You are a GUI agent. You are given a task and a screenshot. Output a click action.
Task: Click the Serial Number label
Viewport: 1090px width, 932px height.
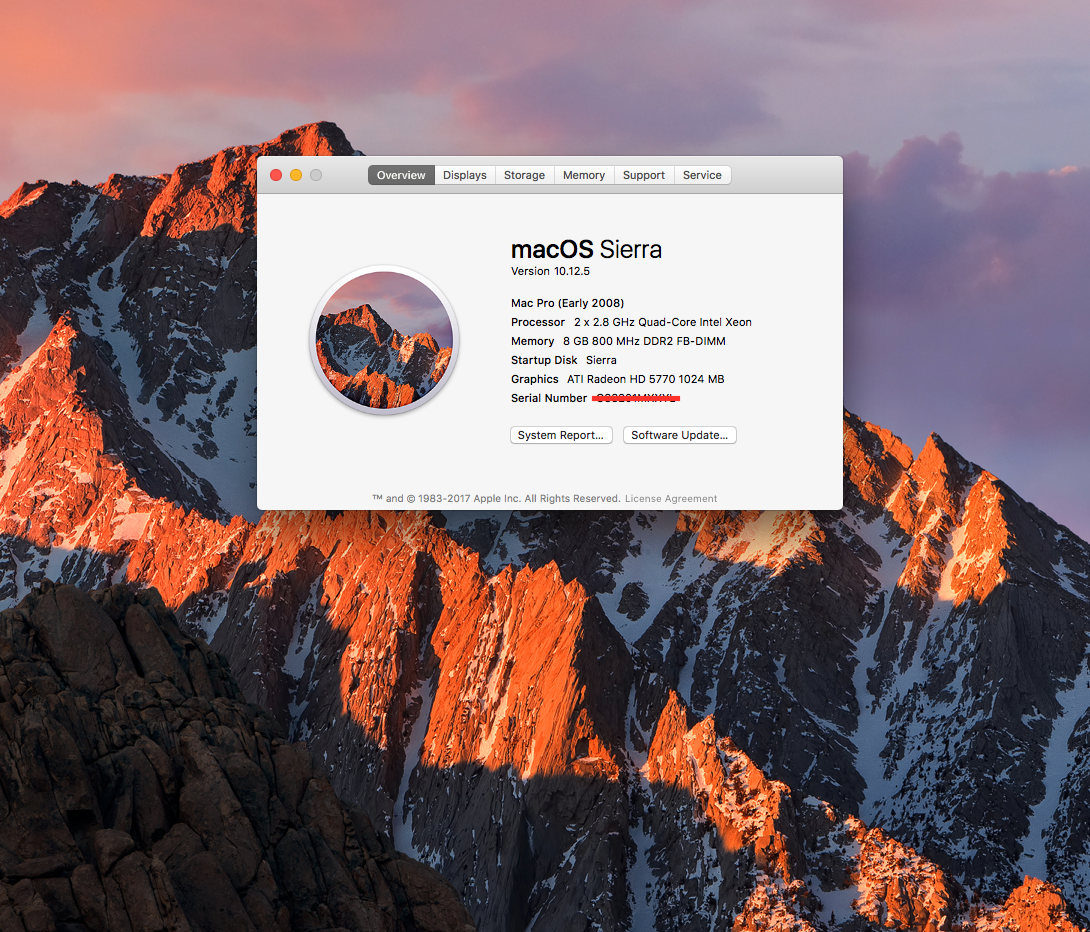(549, 398)
